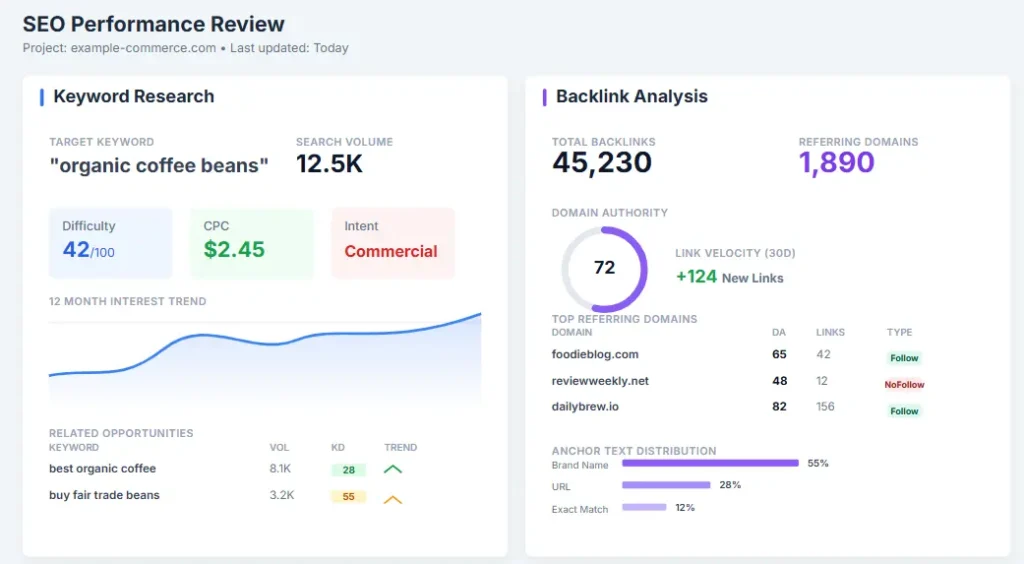The width and height of the screenshot is (1024, 564).
Task: Click the KD 55 yellow badge
Action: (348, 497)
